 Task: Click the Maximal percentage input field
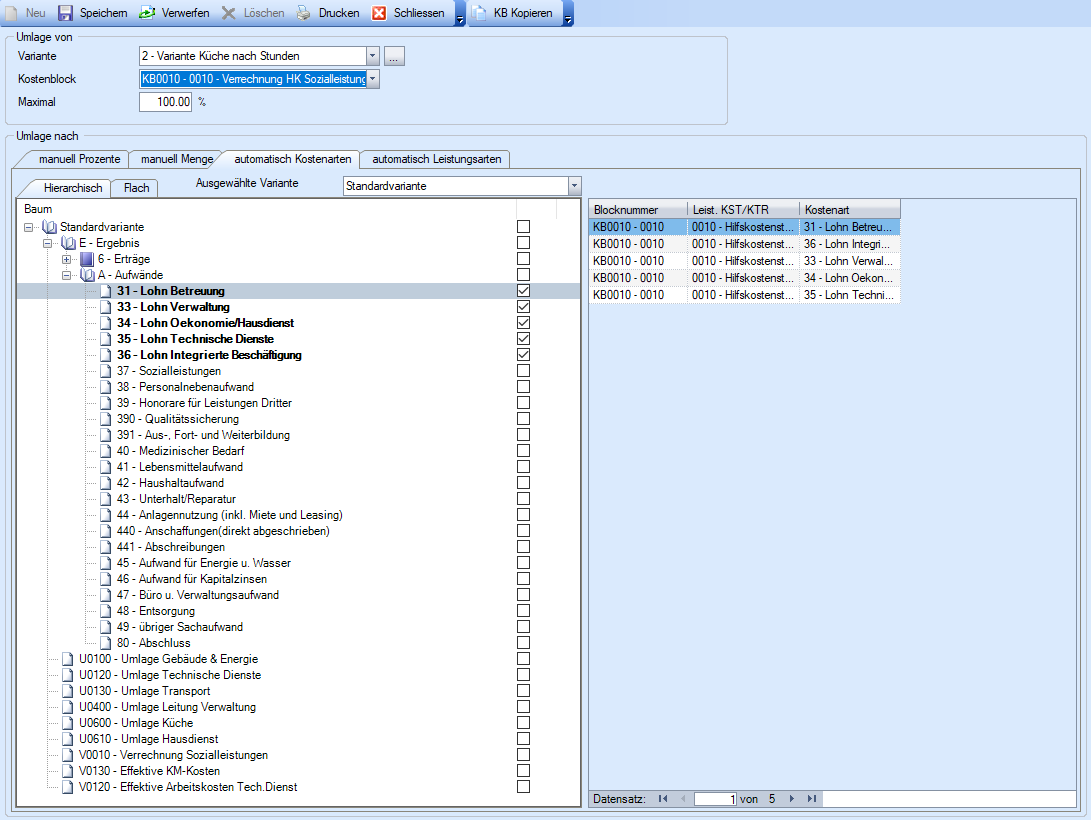[165, 102]
